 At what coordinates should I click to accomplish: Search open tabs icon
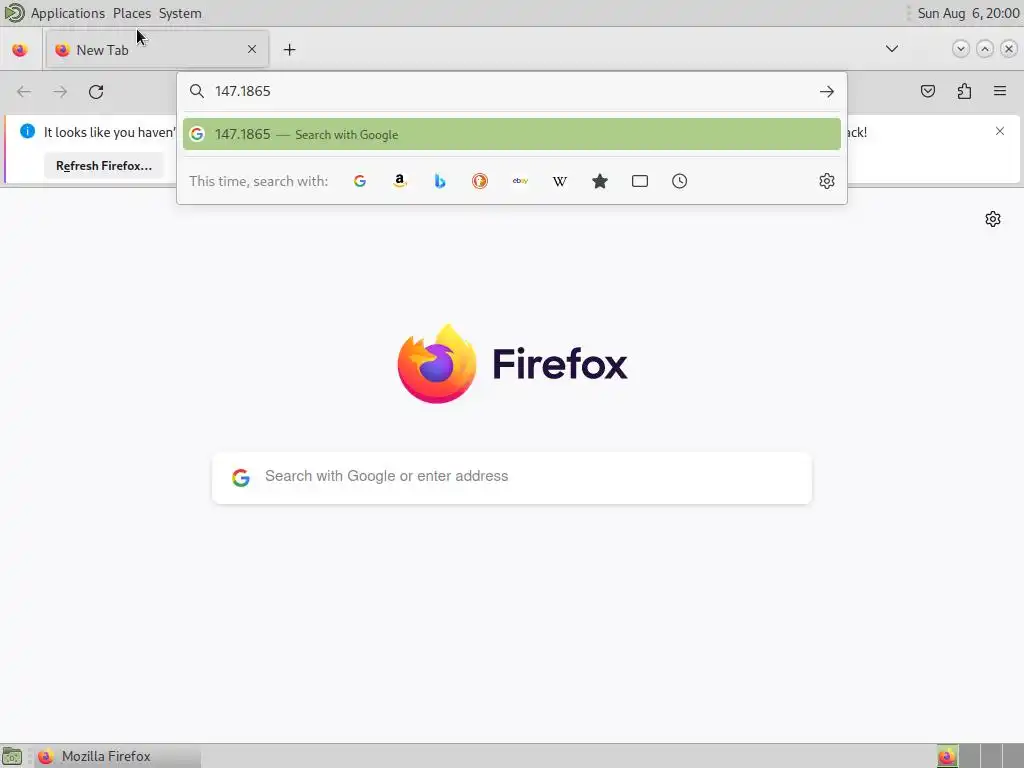[640, 181]
